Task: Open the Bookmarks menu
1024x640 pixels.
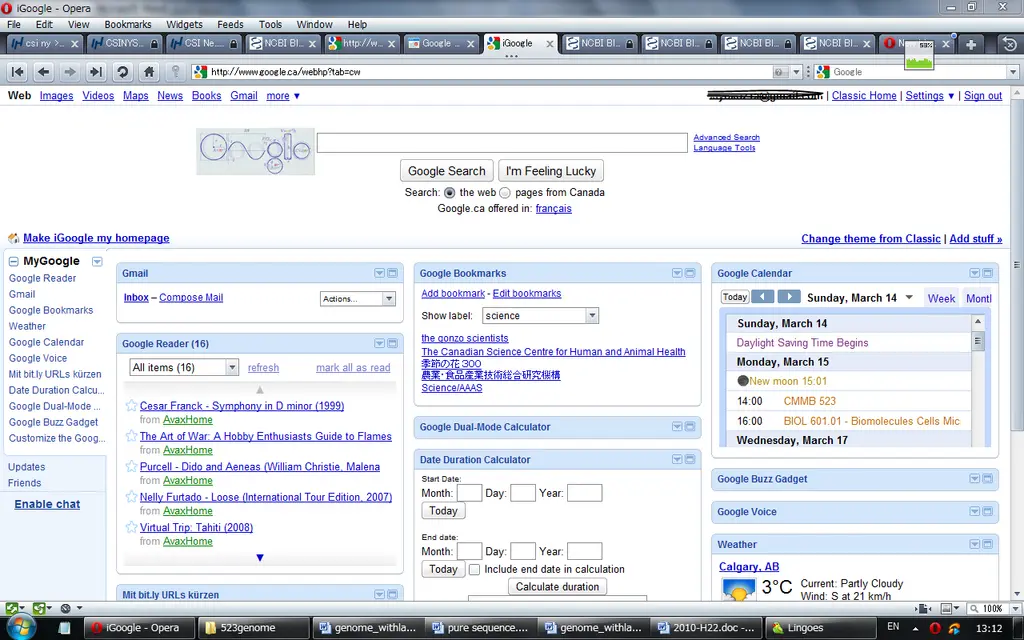Action: tap(128, 24)
